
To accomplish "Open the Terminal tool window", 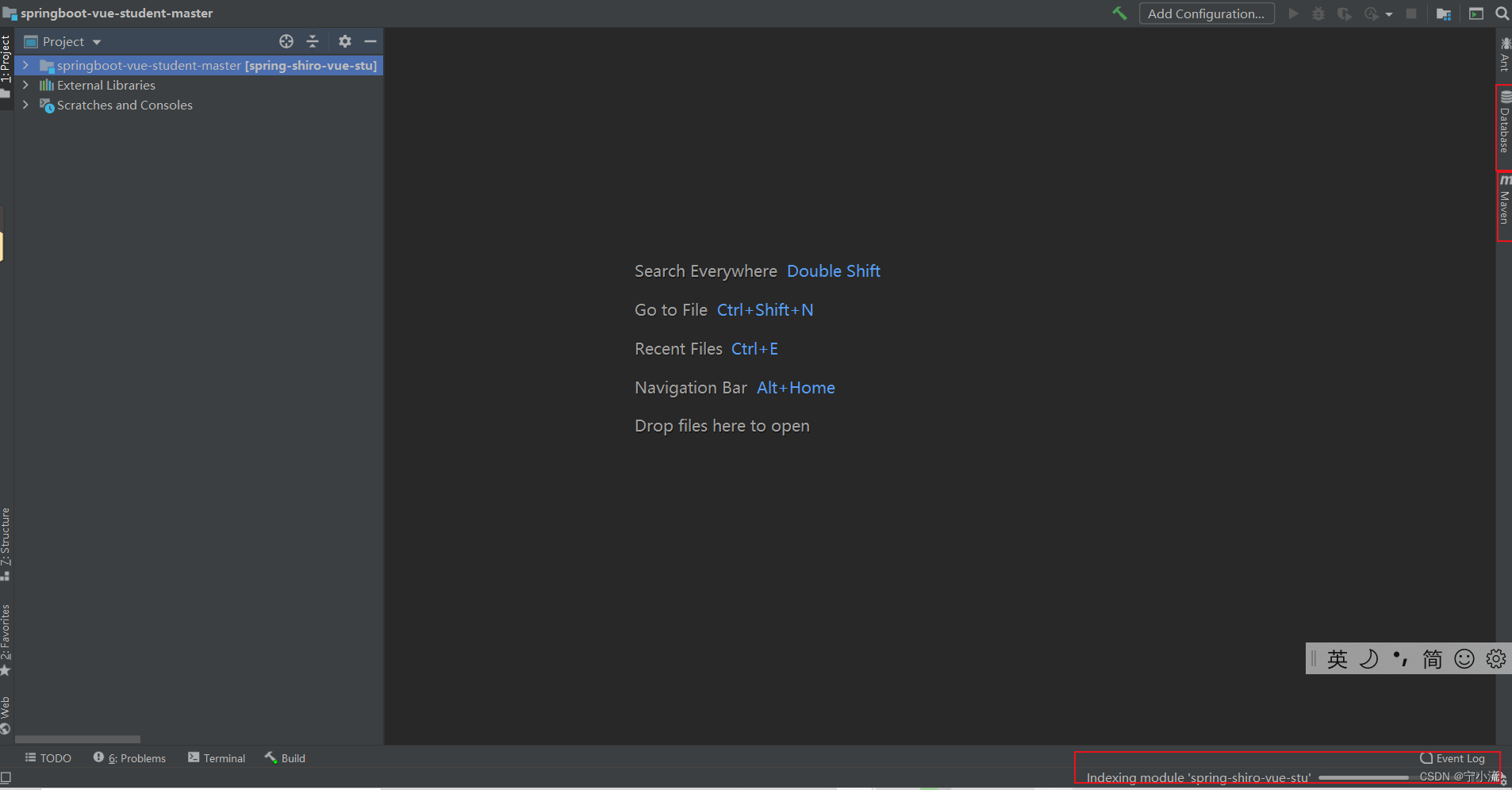I will [x=217, y=758].
